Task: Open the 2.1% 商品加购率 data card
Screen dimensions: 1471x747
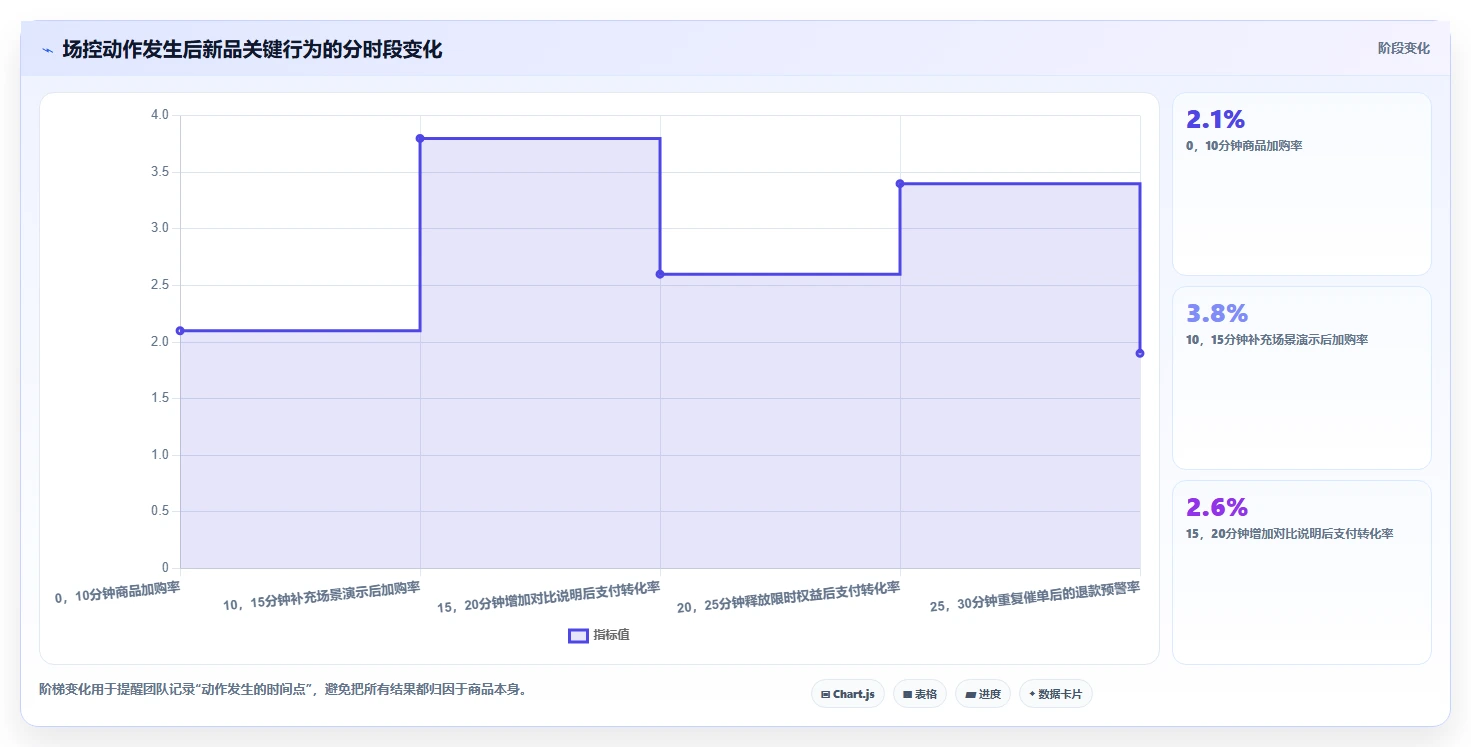Action: [1301, 184]
